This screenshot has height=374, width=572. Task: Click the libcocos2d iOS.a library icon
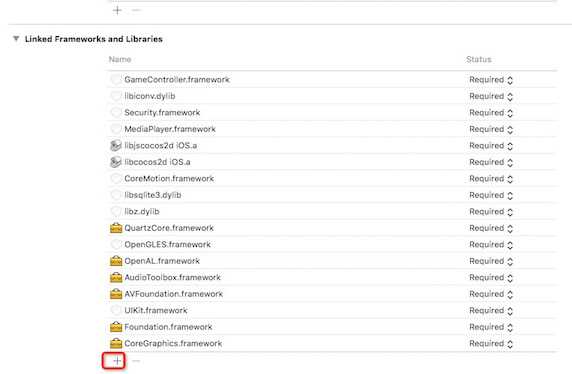click(x=116, y=162)
